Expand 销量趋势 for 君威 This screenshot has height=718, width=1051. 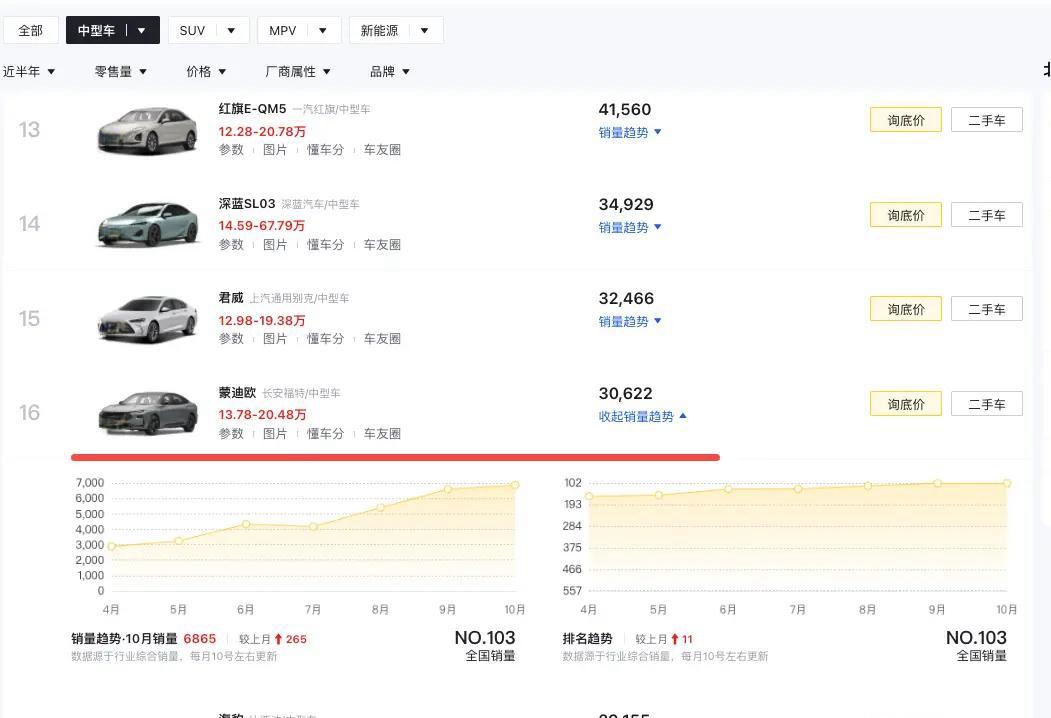coord(630,321)
